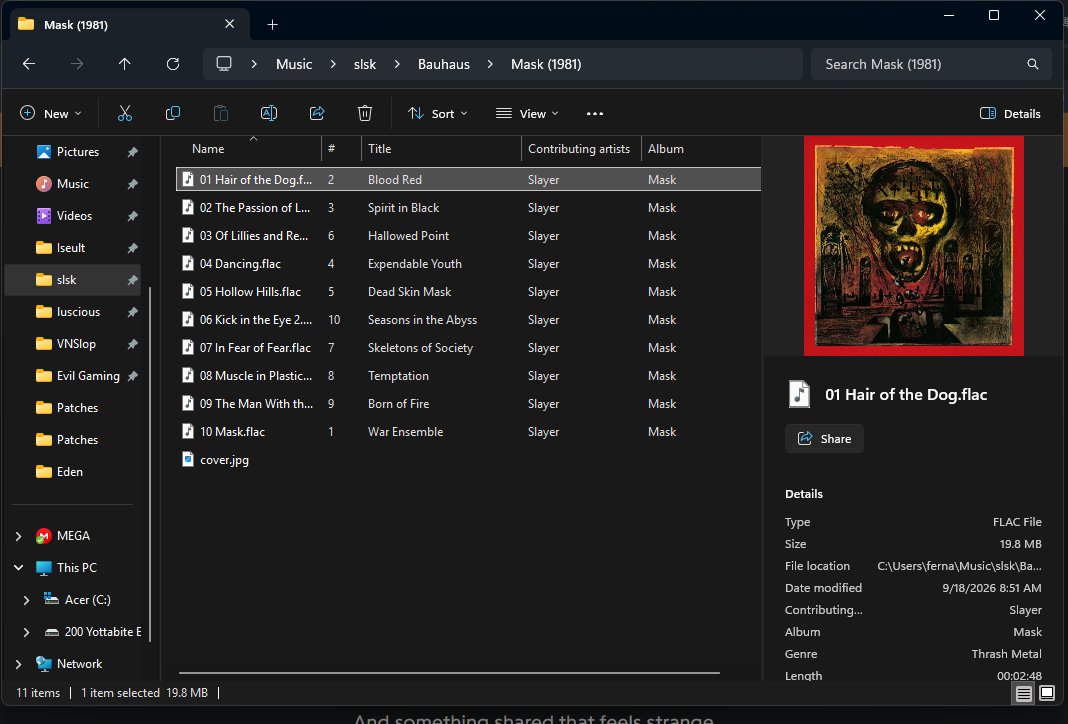Click the Paste clipboard icon

coord(221,114)
